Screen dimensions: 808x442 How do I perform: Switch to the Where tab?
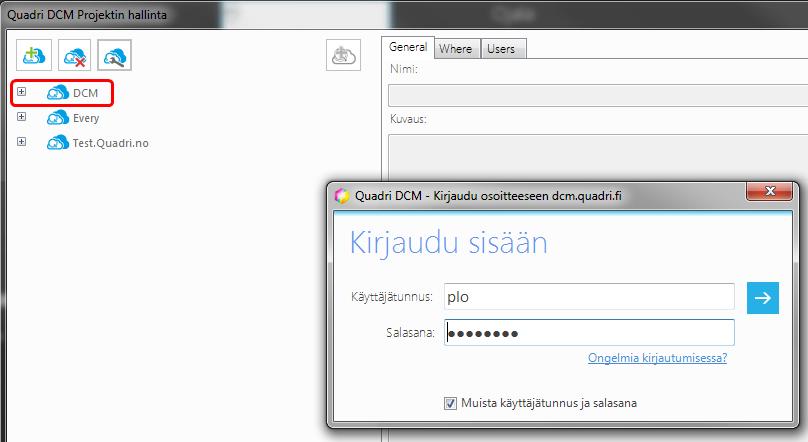(456, 49)
